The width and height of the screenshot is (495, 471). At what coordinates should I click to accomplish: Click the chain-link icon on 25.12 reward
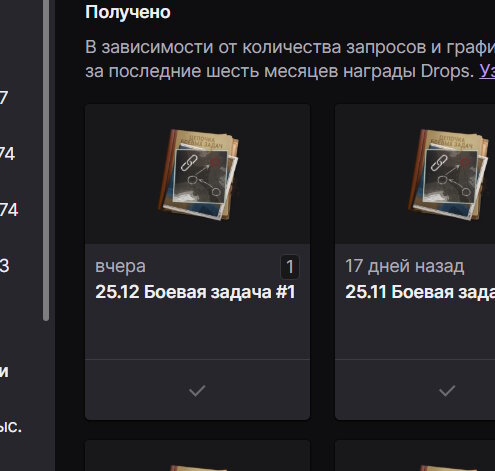tap(189, 163)
